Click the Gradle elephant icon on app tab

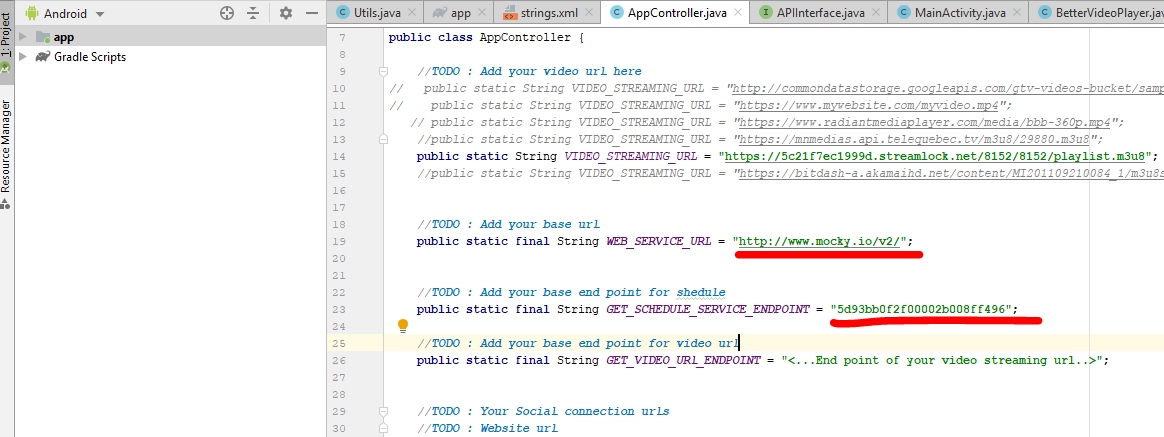coord(439,13)
